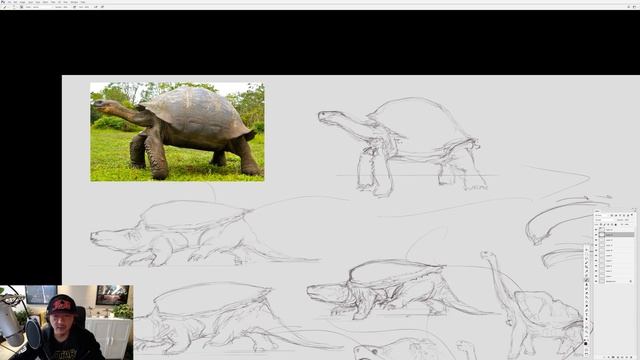Select the Dodge tool

pyautogui.click(x=587, y=306)
